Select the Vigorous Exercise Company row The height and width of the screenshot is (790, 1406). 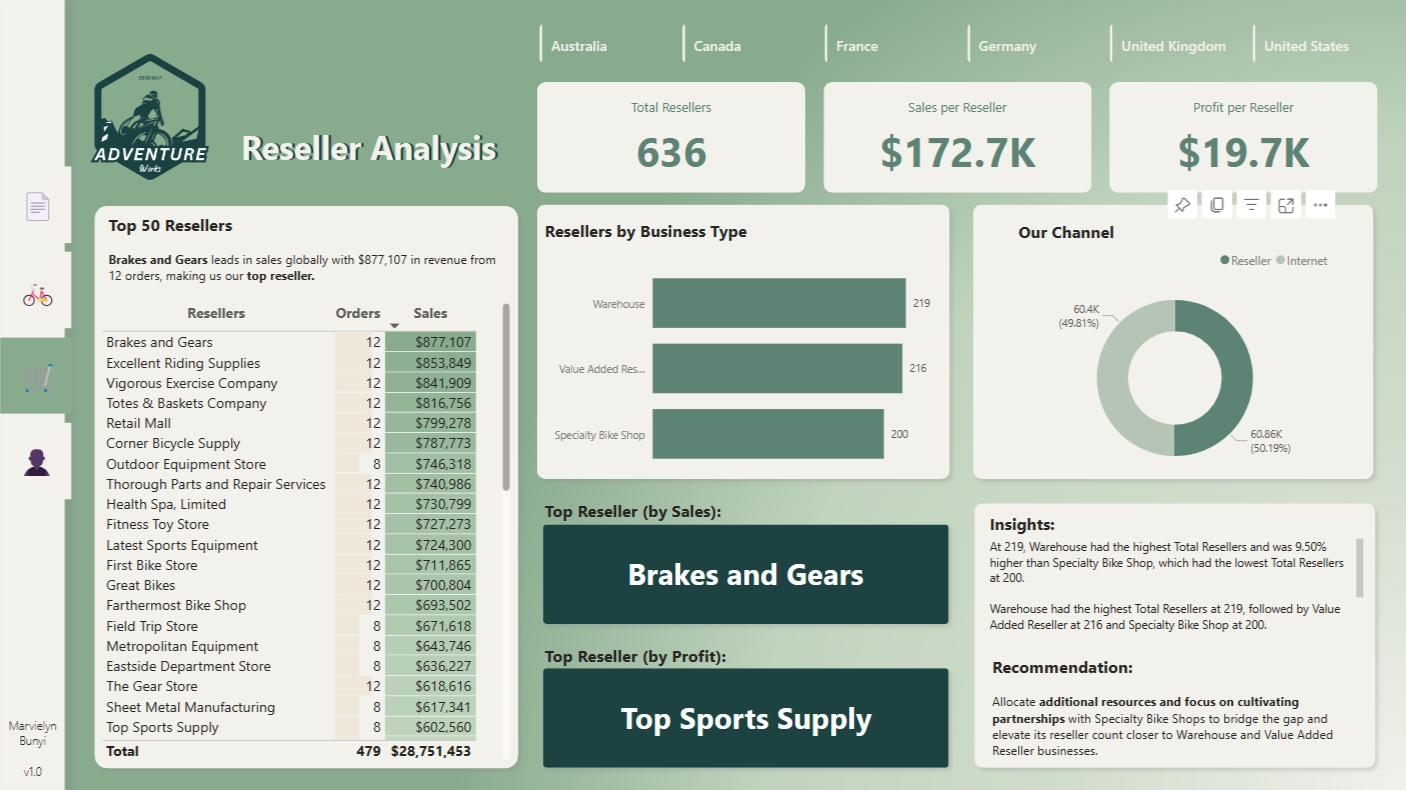tap(290, 383)
